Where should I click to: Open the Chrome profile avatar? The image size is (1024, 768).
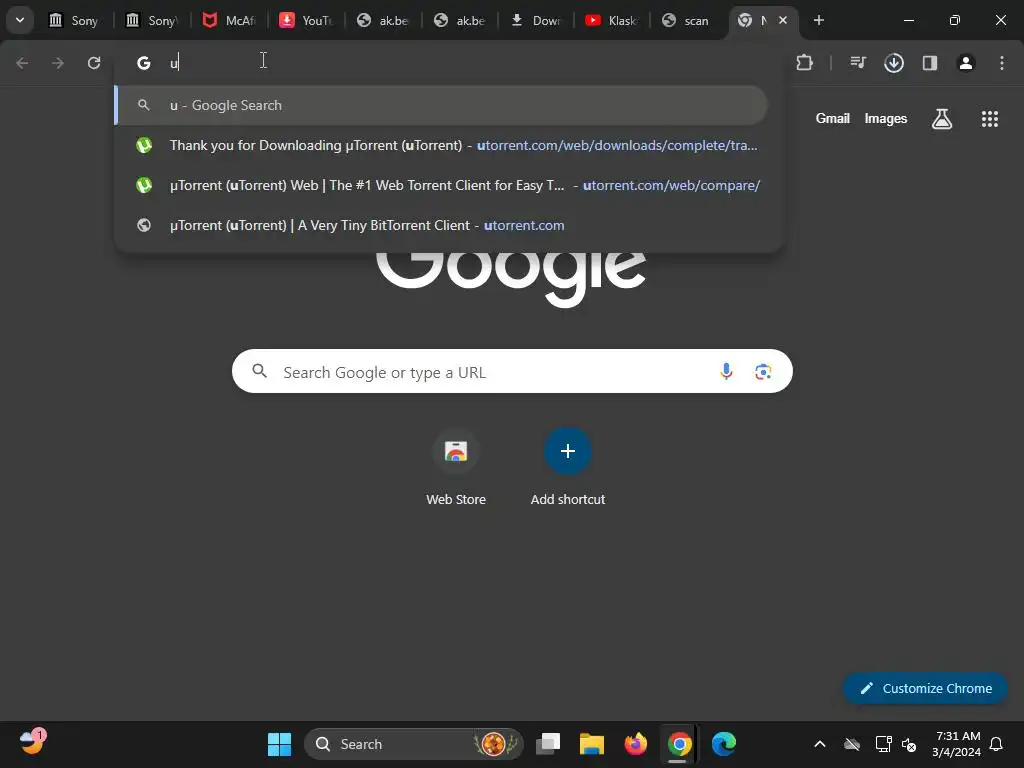point(966,63)
